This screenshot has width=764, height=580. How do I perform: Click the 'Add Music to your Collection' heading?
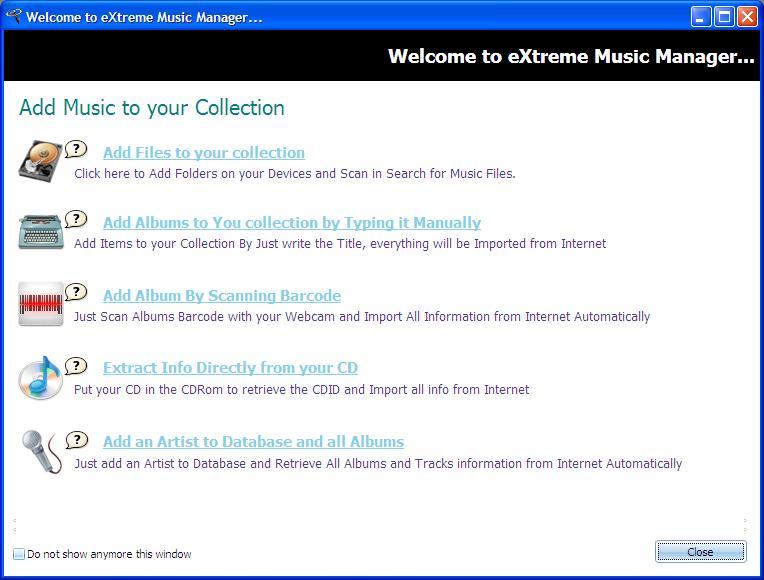[152, 108]
